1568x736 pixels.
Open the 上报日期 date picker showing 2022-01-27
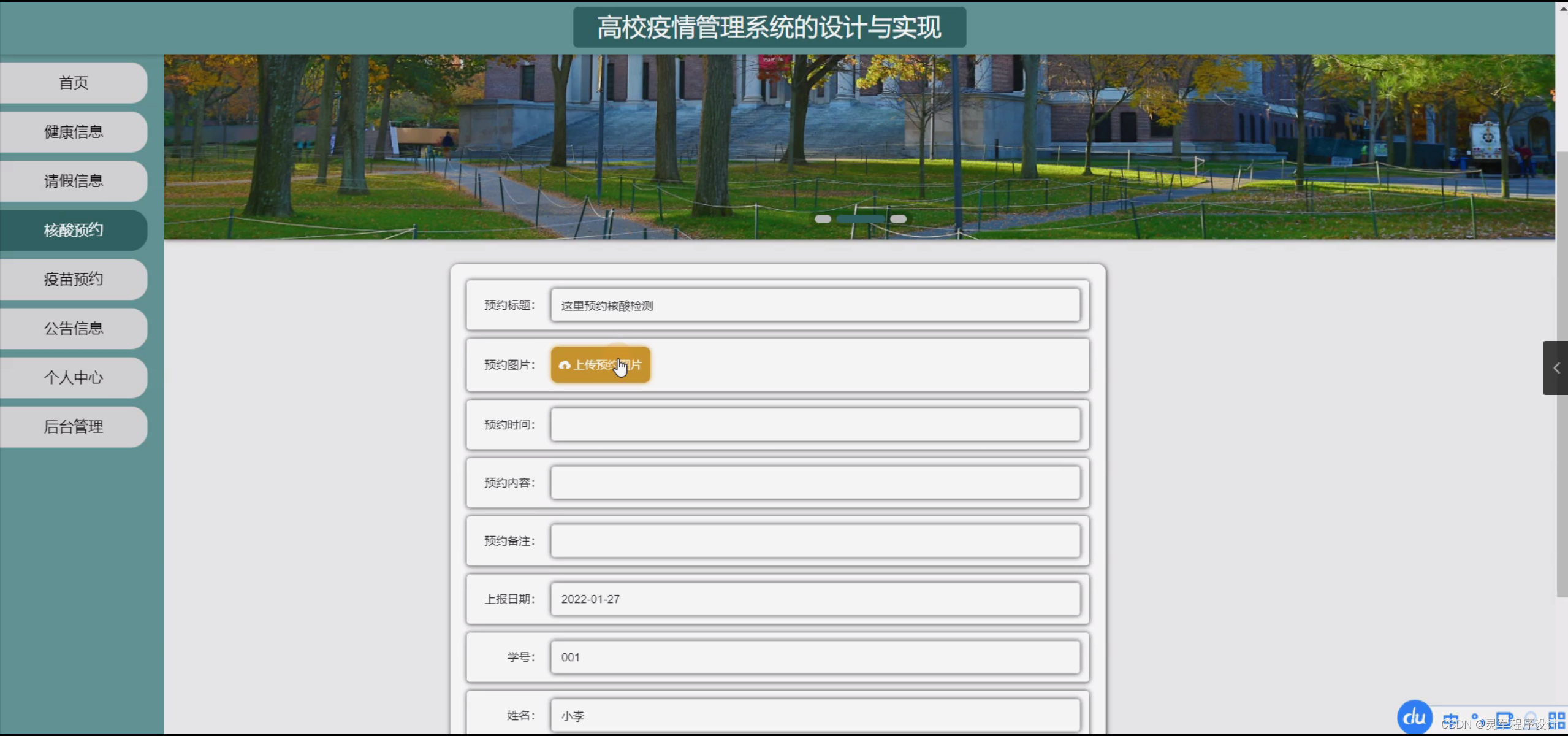(815, 599)
